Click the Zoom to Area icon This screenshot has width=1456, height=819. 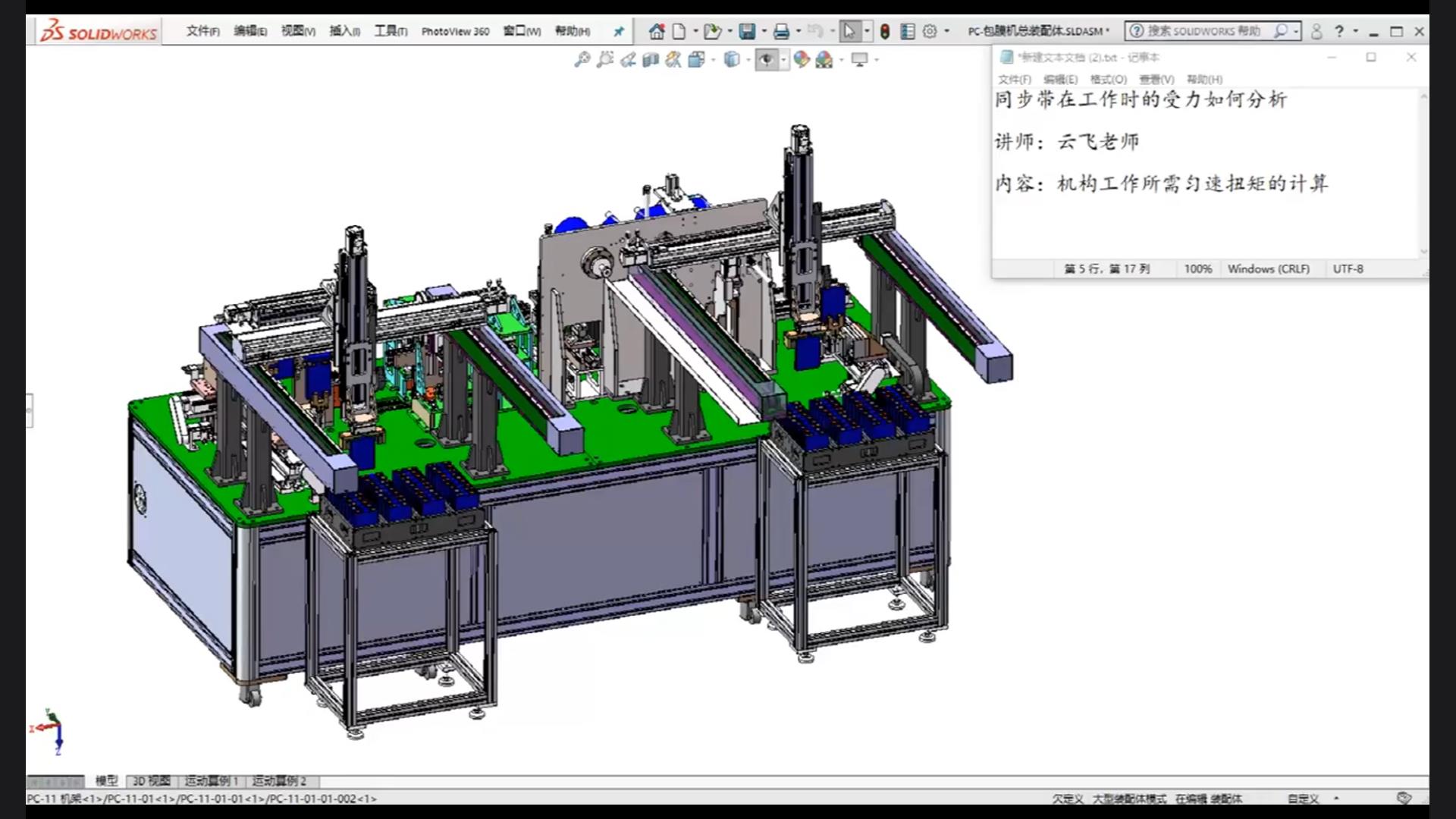point(604,59)
